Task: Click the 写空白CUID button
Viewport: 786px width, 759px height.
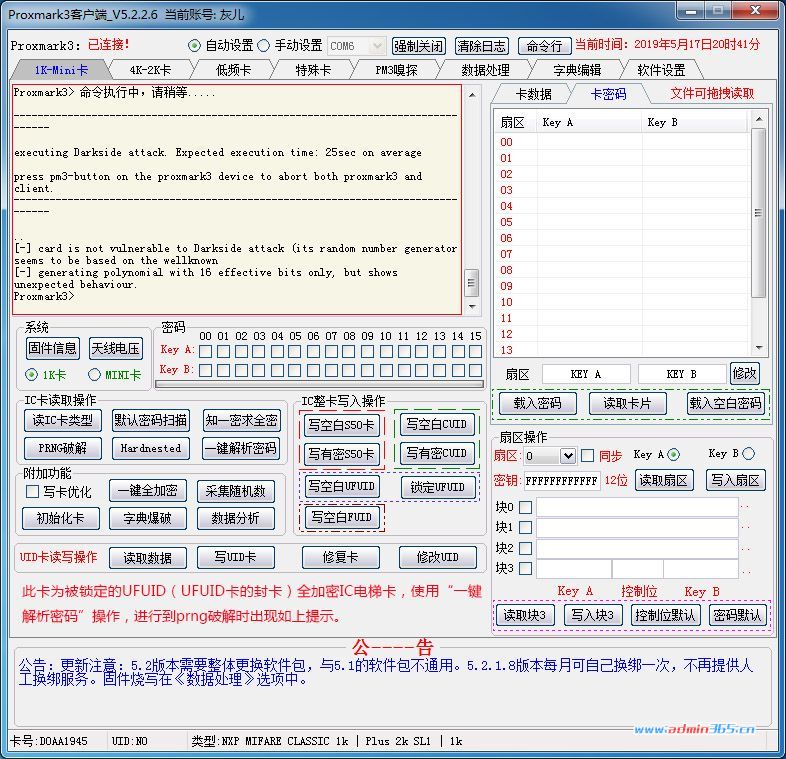Action: click(437, 424)
